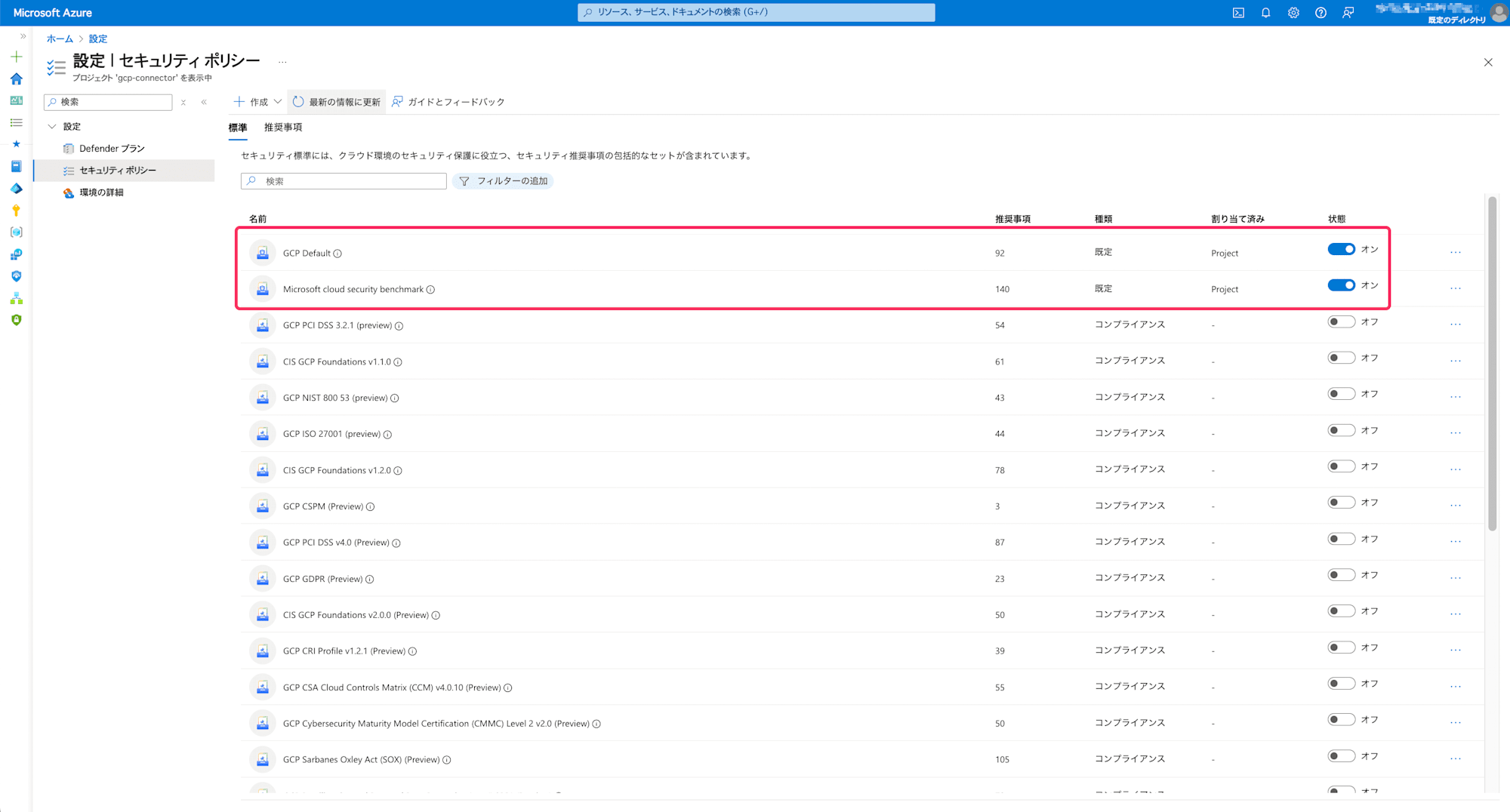Click the vertical scrollbar of standards list
Screen dimensions: 1510x812
coord(1492,362)
